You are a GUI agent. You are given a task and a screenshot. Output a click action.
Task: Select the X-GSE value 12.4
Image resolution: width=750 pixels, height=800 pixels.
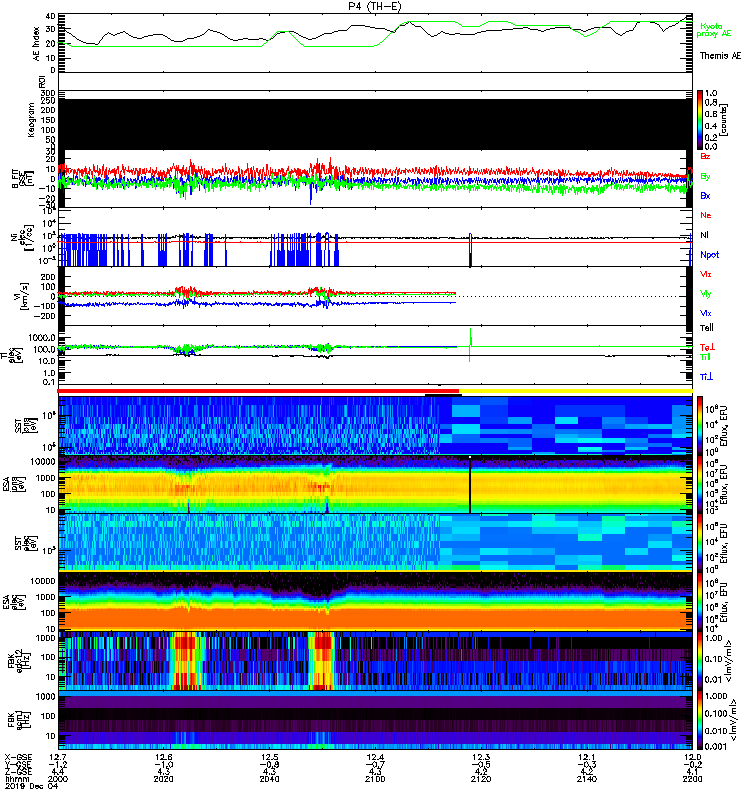pyautogui.click(x=375, y=757)
